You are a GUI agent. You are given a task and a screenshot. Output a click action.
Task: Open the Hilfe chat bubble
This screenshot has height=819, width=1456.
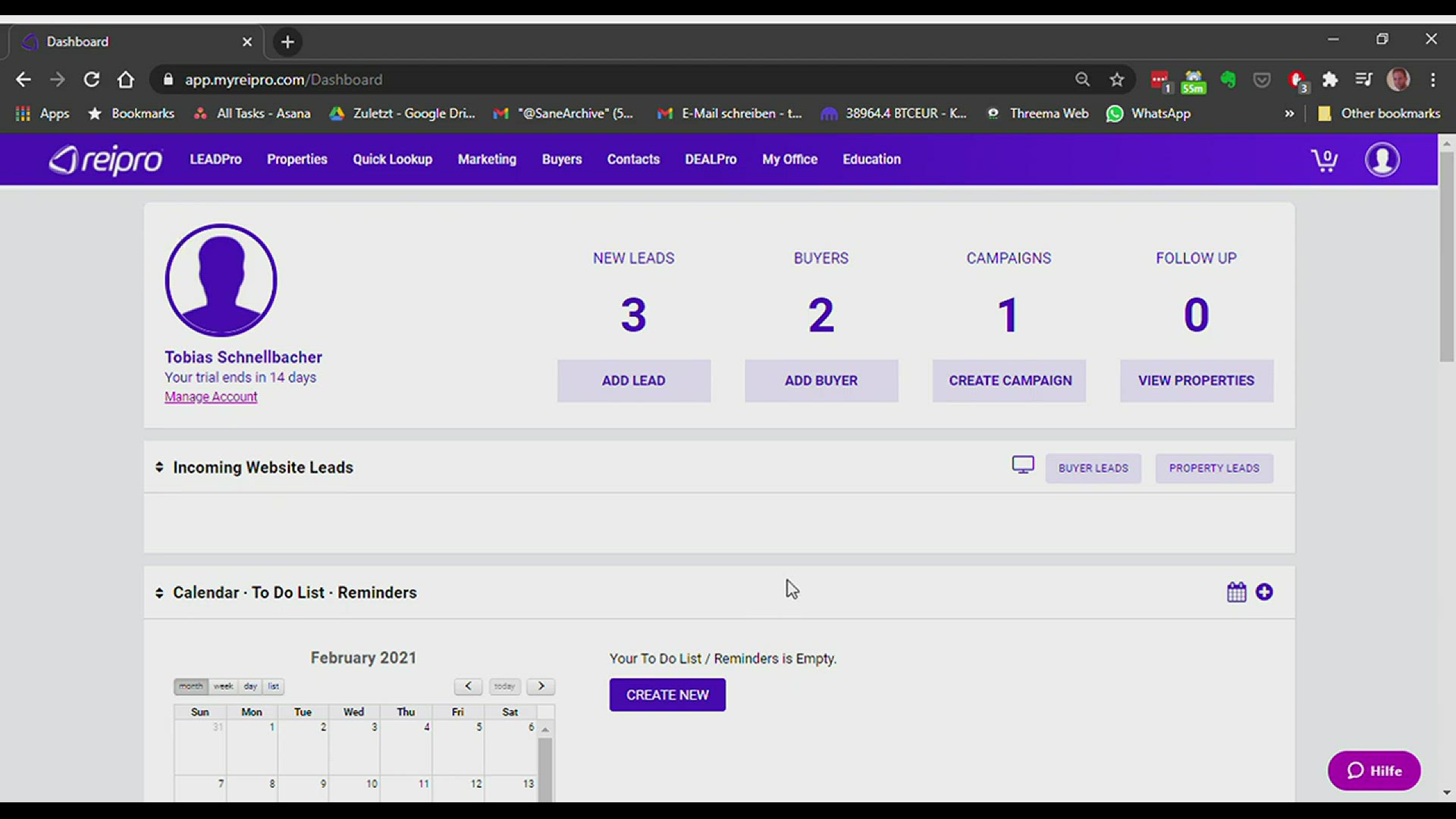click(1373, 770)
